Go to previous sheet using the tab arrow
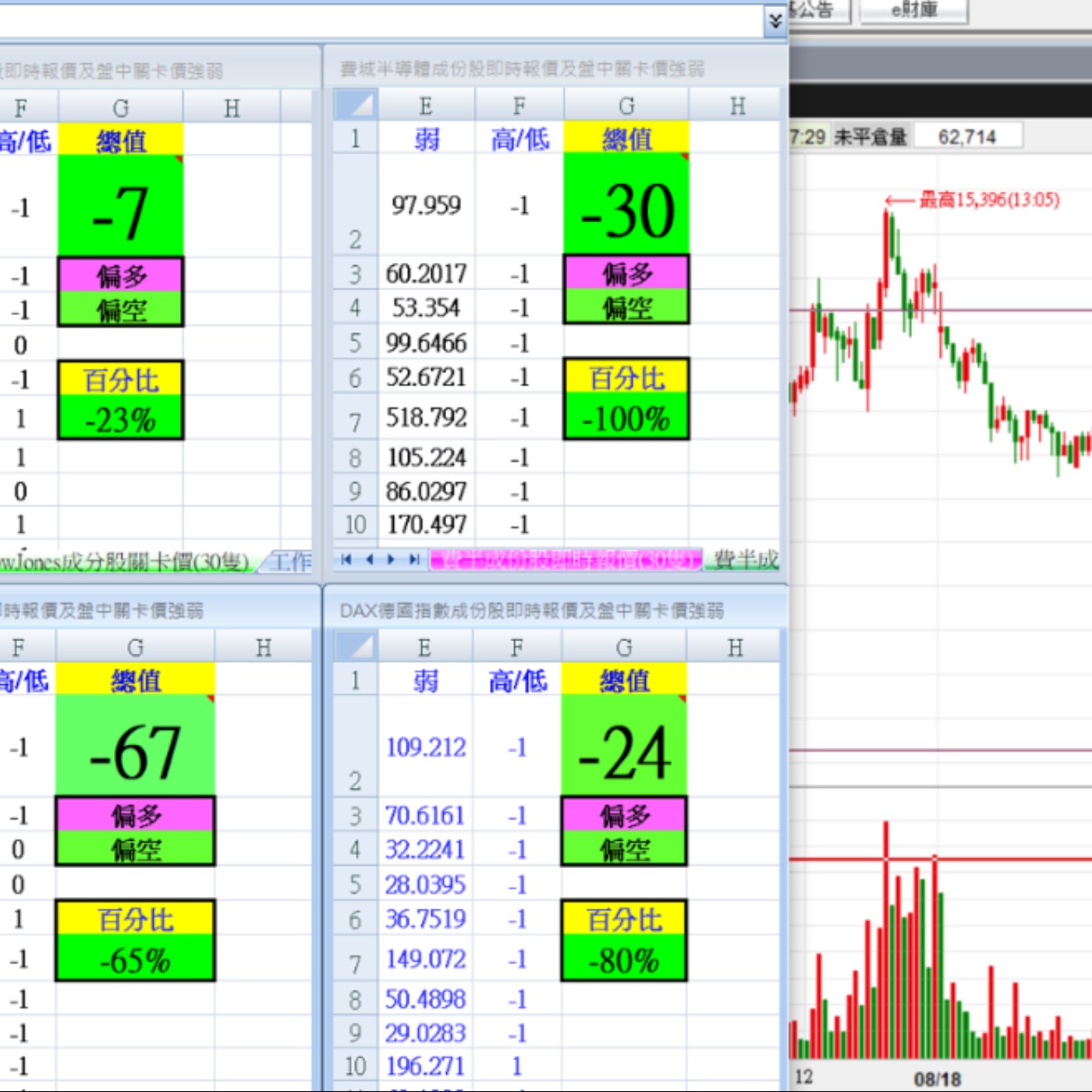The height and width of the screenshot is (1092, 1092). (369, 559)
